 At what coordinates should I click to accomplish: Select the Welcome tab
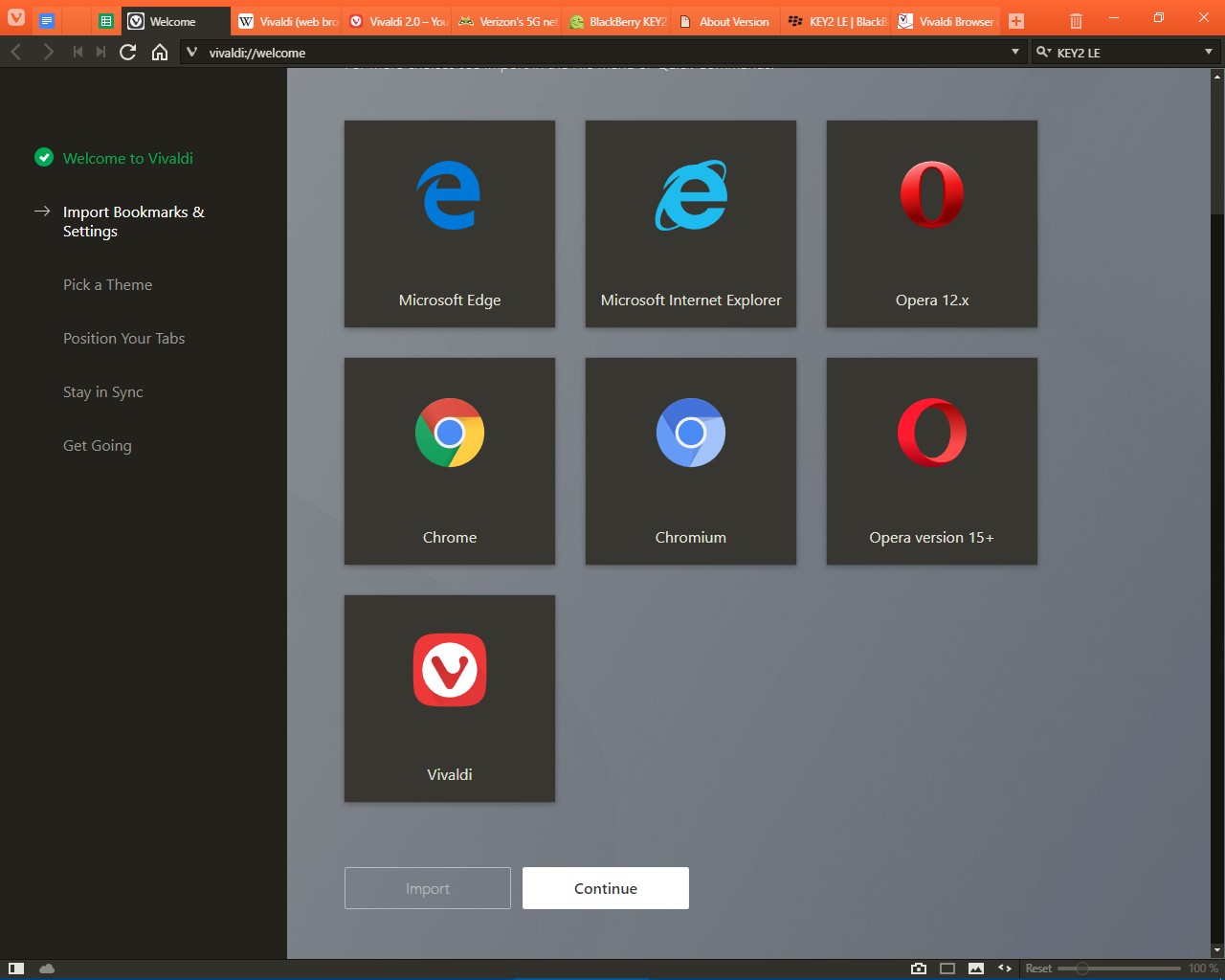(x=176, y=20)
